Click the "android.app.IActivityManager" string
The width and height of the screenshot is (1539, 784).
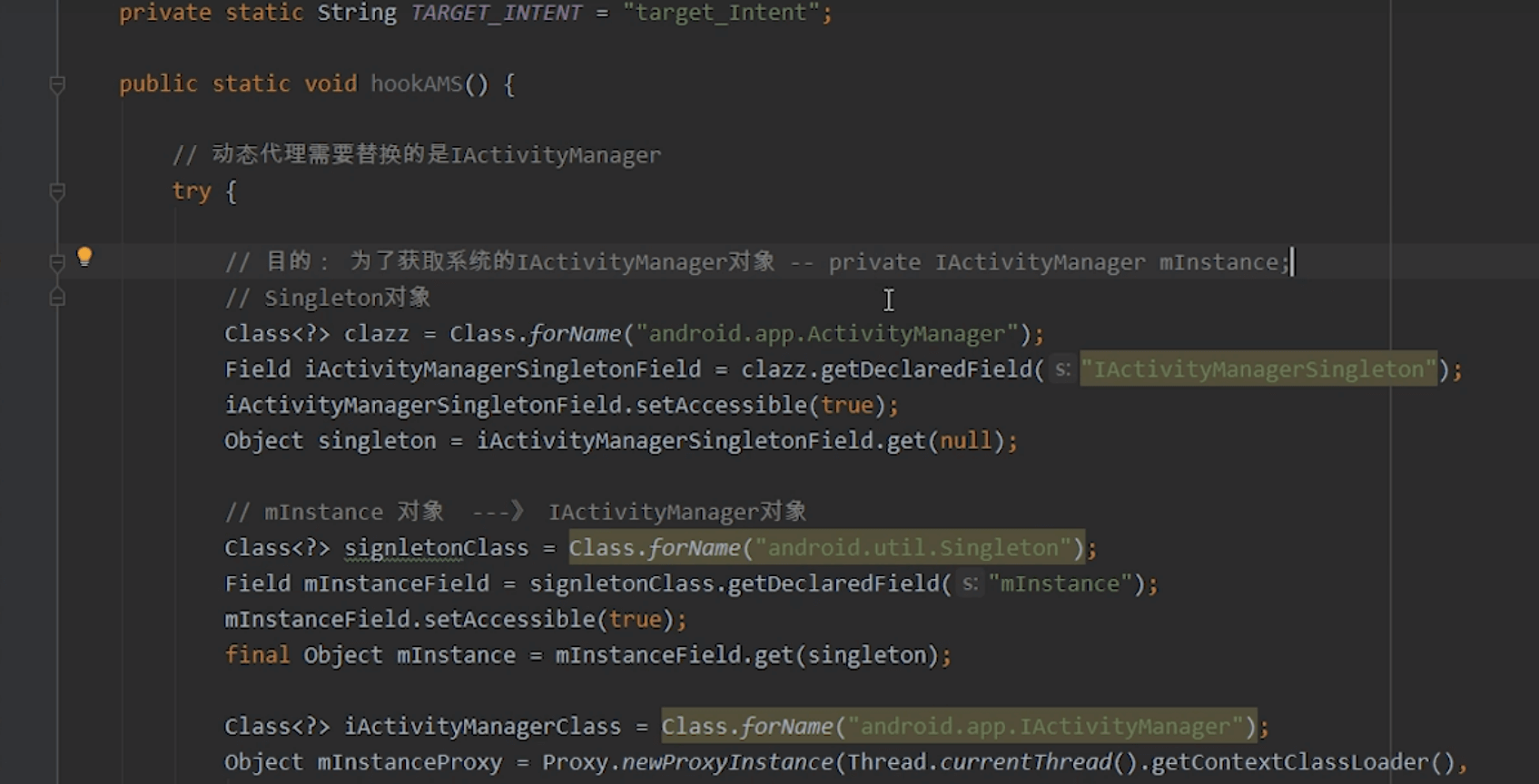pyautogui.click(x=1045, y=727)
